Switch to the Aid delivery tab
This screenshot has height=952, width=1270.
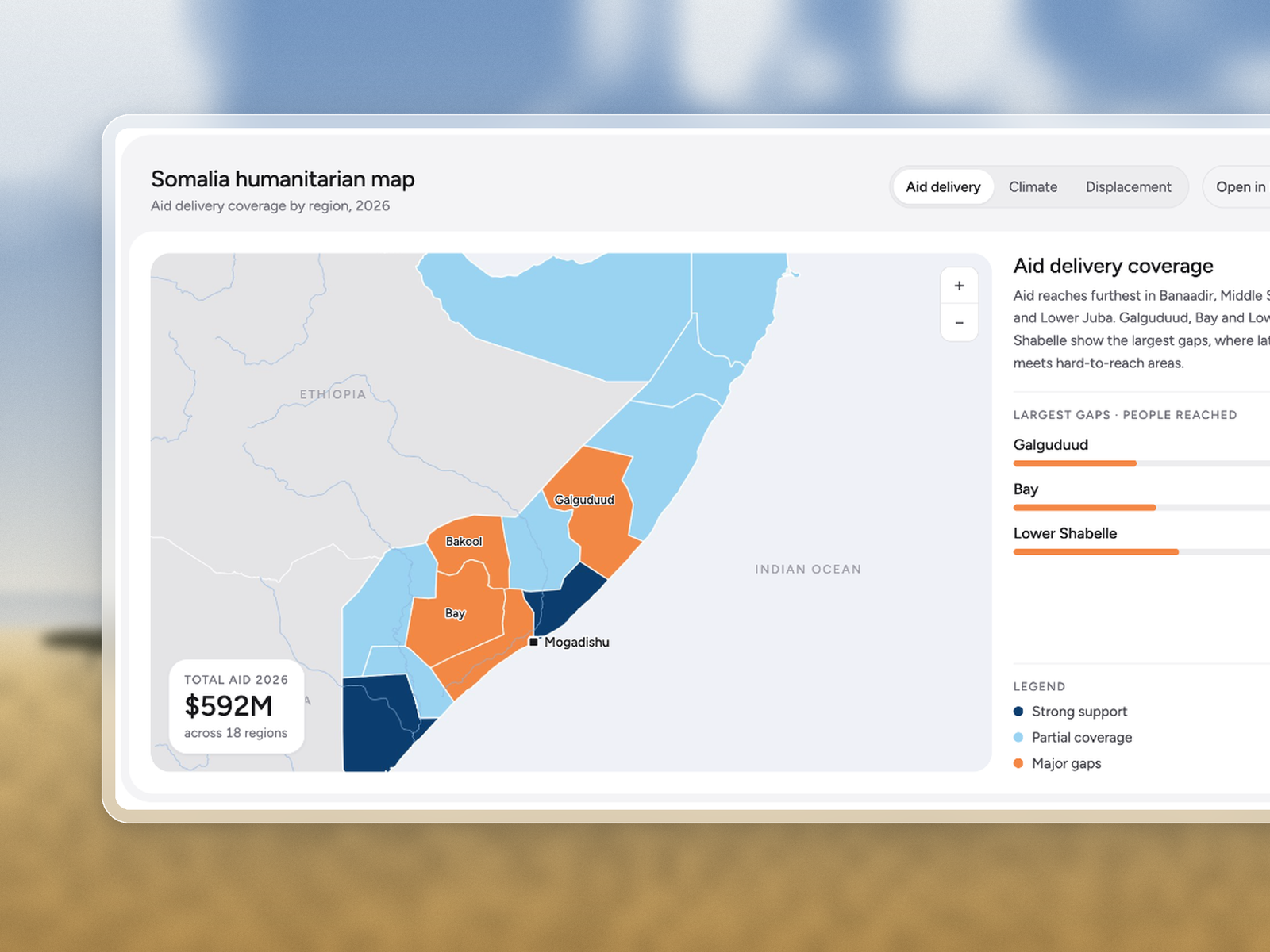tap(943, 187)
